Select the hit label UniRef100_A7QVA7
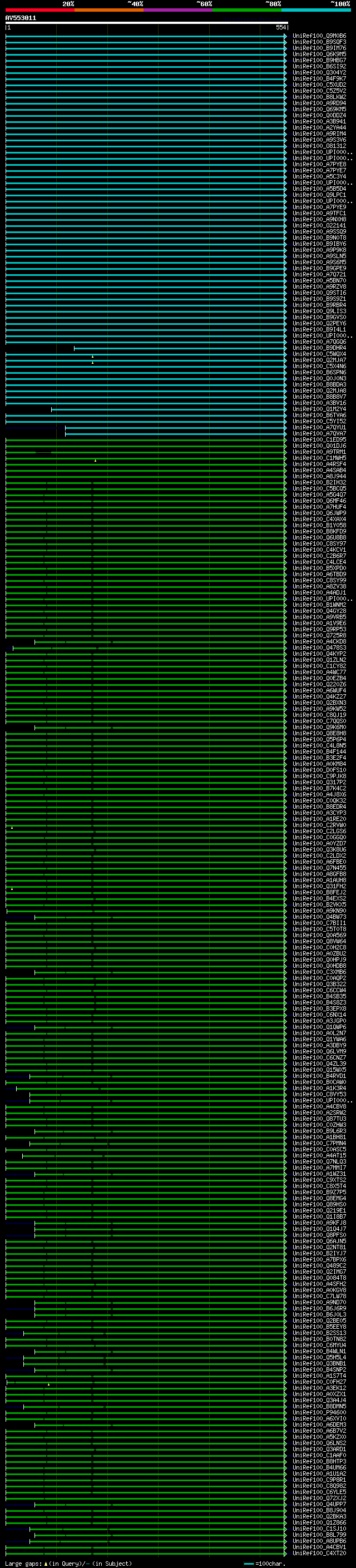 pos(319,433)
